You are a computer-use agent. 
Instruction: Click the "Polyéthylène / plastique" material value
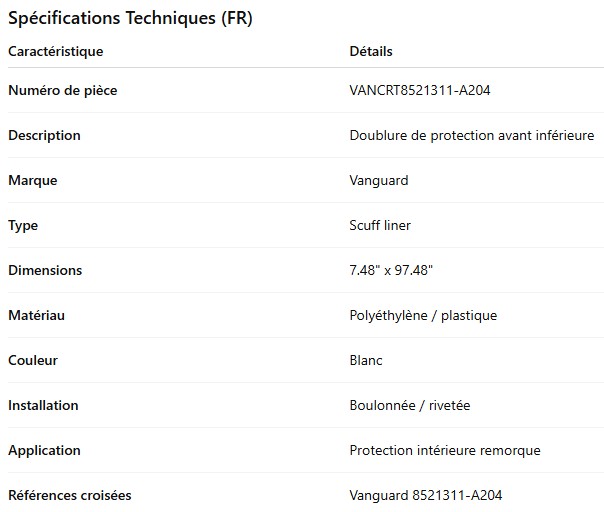tap(423, 316)
